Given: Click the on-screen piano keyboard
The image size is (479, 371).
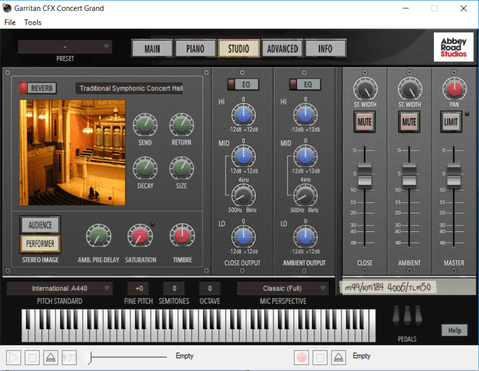Looking at the screenshot, I should (199, 325).
